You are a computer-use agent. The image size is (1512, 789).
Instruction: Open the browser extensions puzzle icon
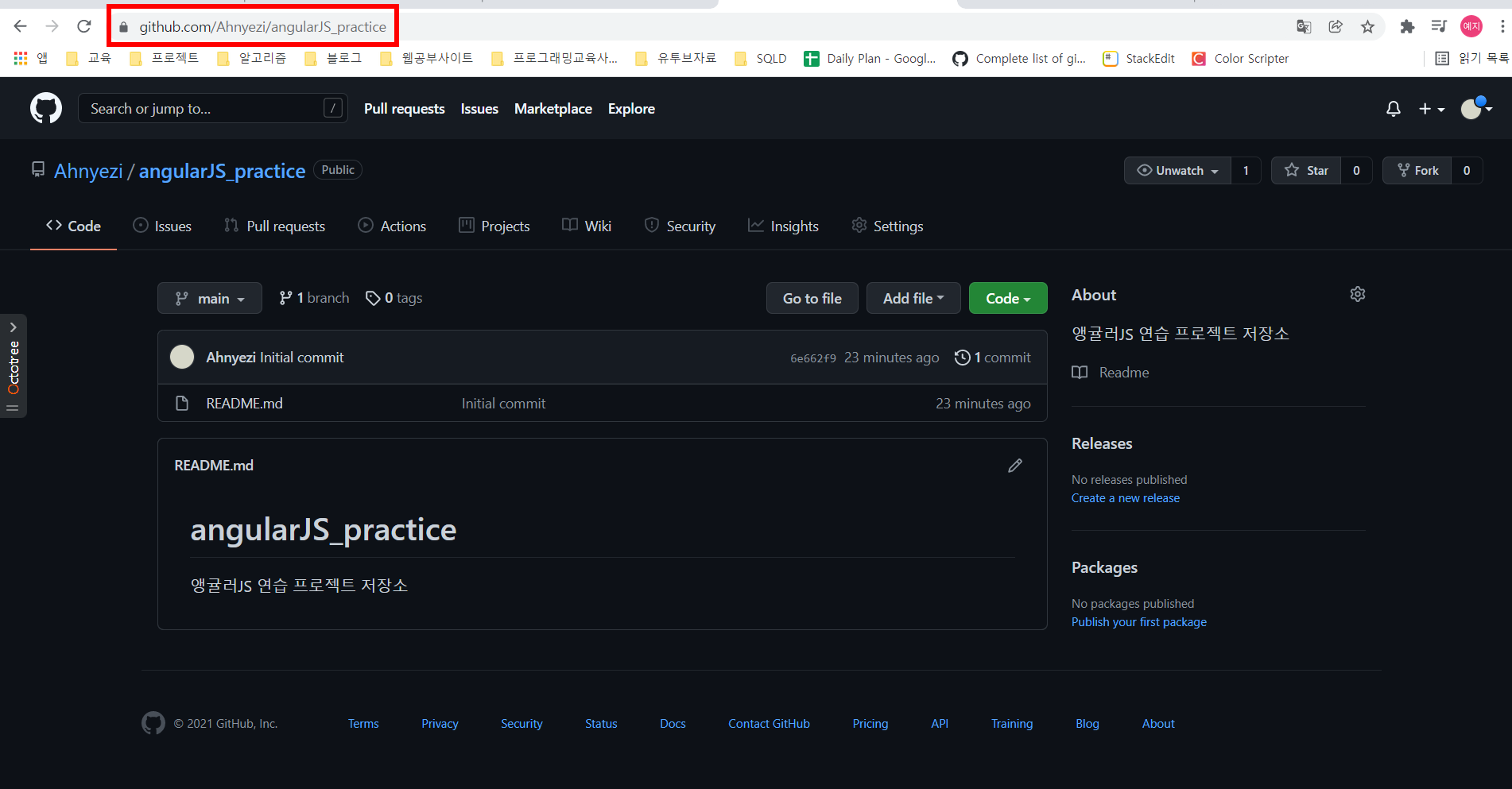coord(1407,27)
